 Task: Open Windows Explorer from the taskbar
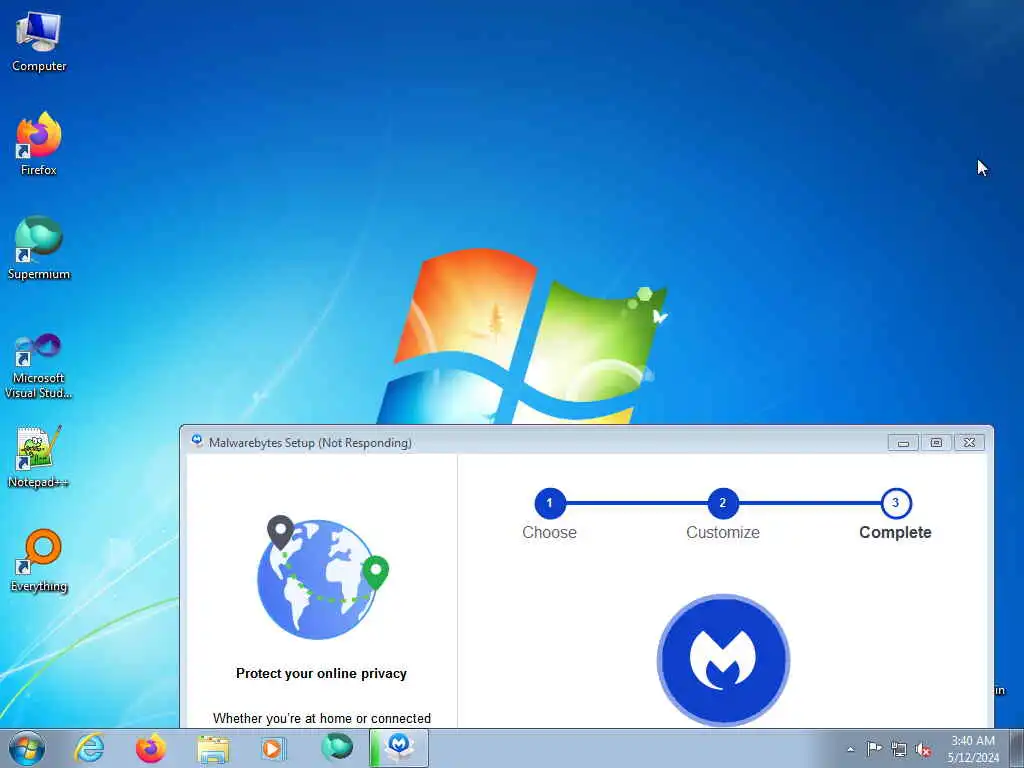[213, 748]
